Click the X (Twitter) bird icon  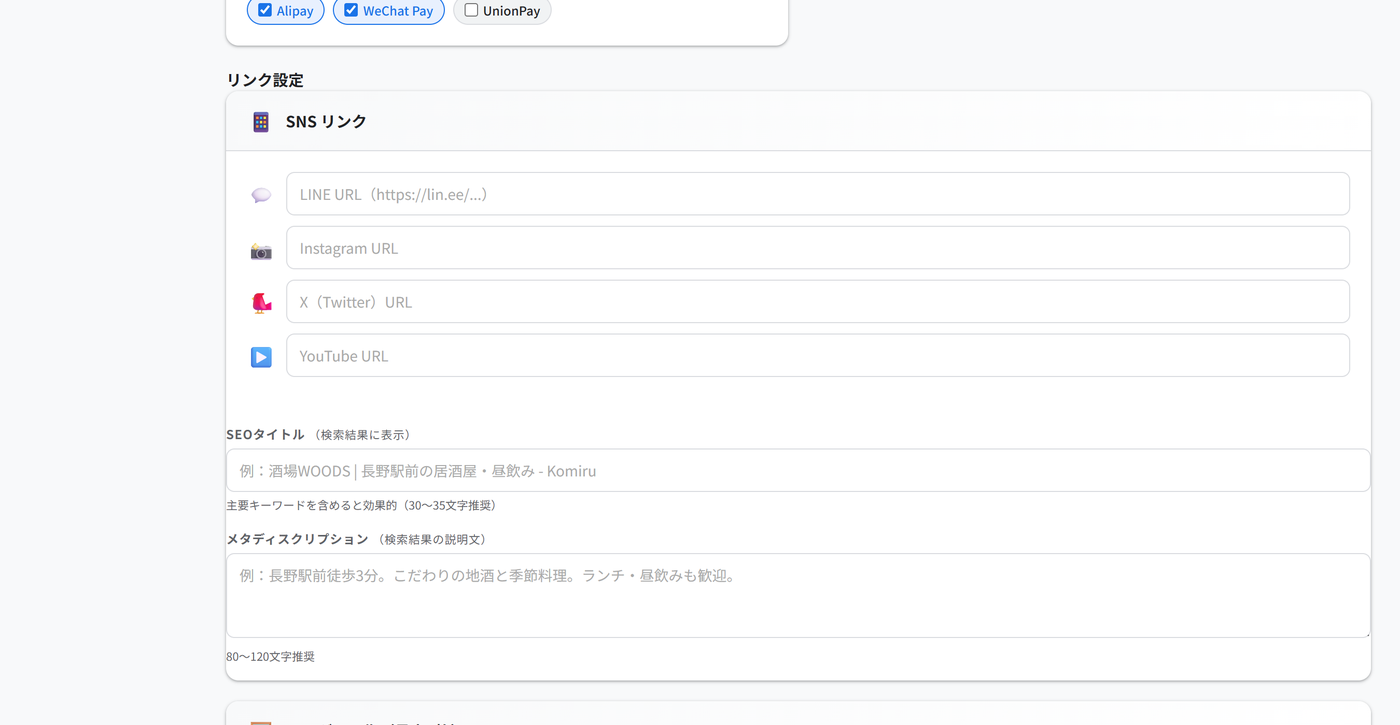[x=261, y=303]
